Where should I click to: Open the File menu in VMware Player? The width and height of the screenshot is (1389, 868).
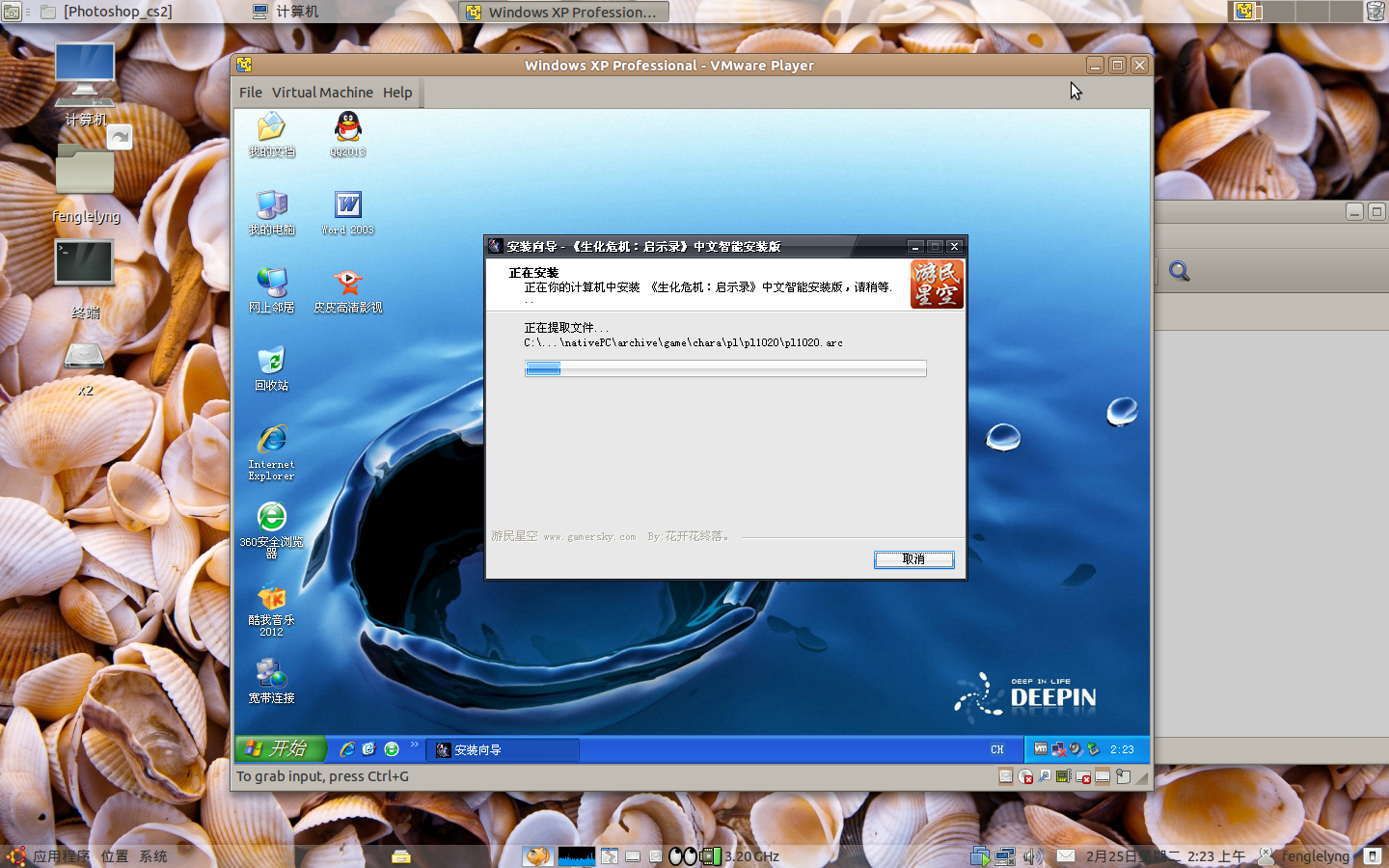(x=251, y=93)
